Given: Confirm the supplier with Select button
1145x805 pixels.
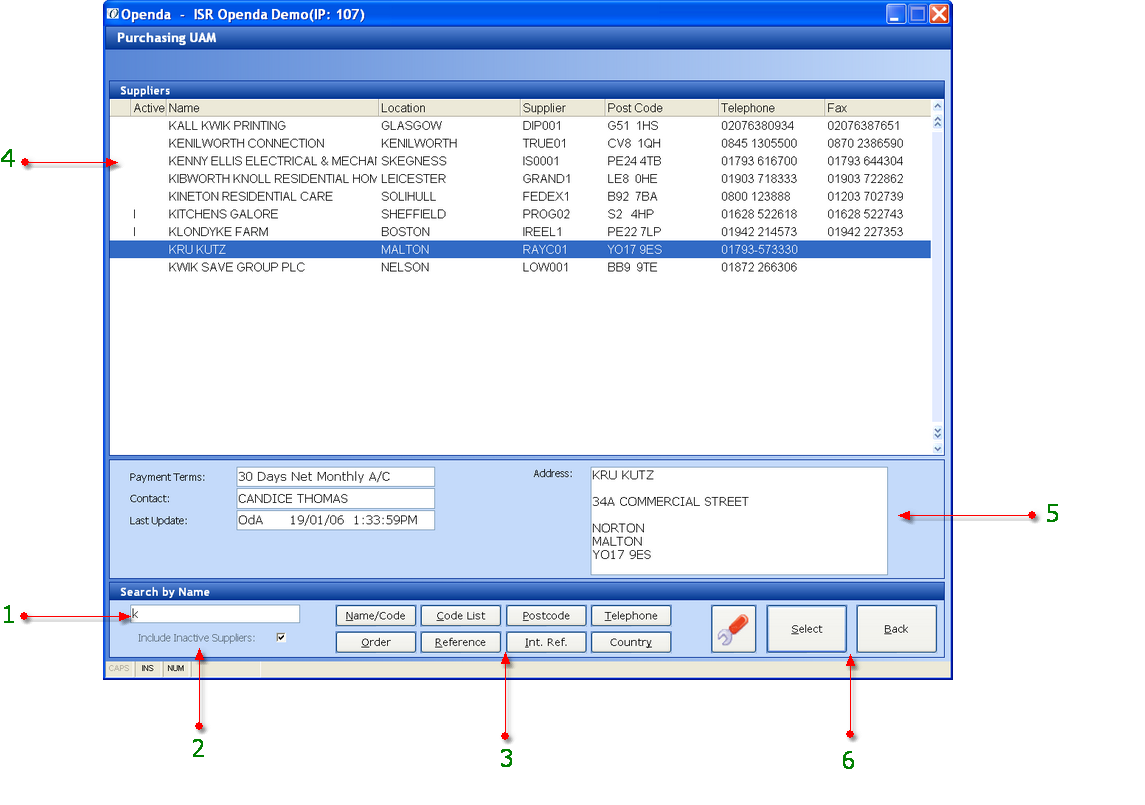Looking at the screenshot, I should click(806, 629).
